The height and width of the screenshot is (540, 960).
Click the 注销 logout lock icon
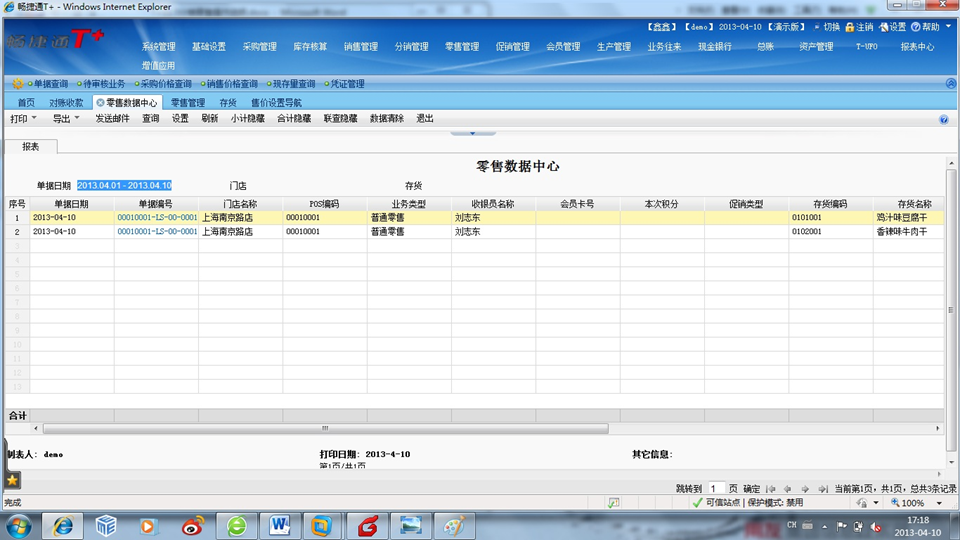click(x=849, y=27)
